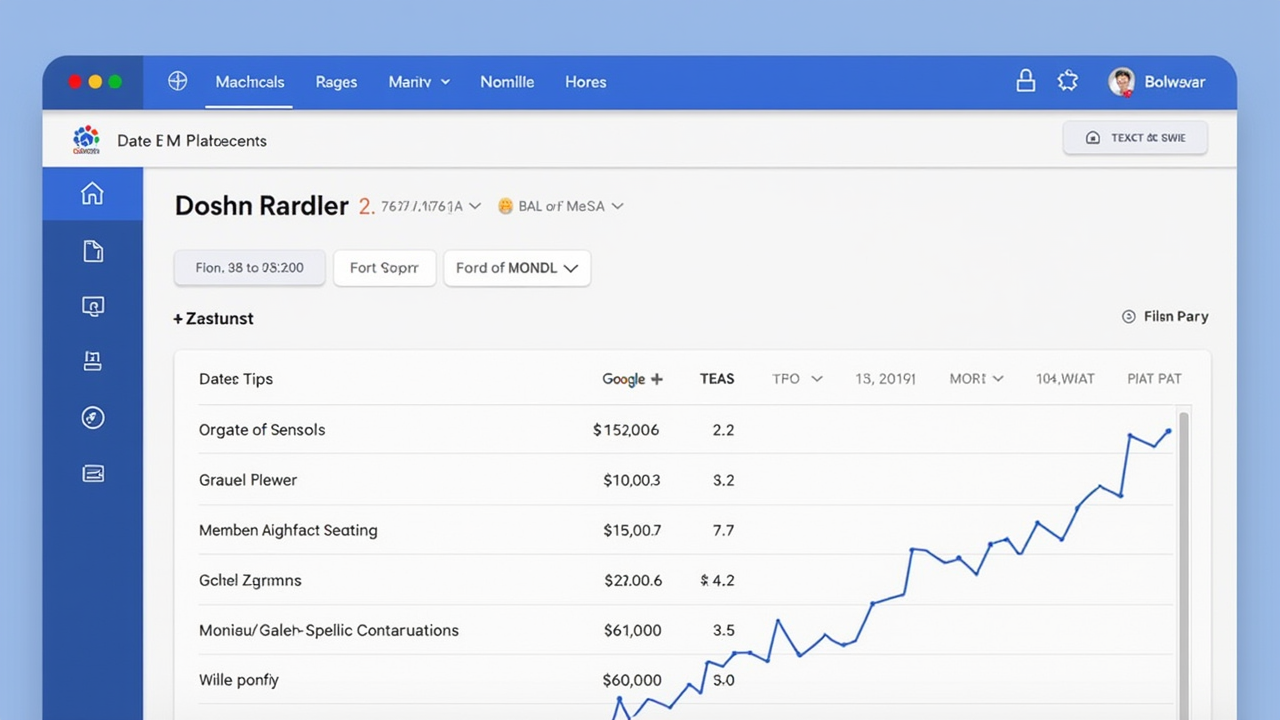This screenshot has height=720, width=1280.
Task: Click the Doshn Rardler page title
Action: pyautogui.click(x=261, y=206)
